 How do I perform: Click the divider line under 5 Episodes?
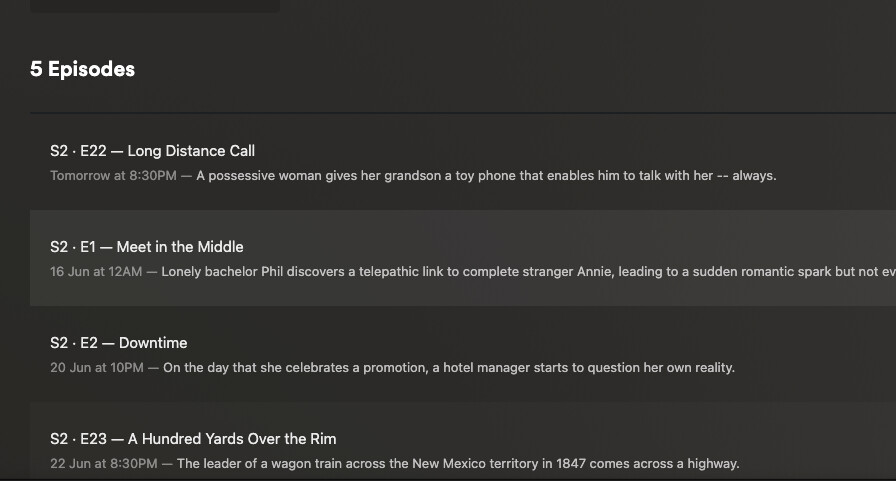coord(460,113)
